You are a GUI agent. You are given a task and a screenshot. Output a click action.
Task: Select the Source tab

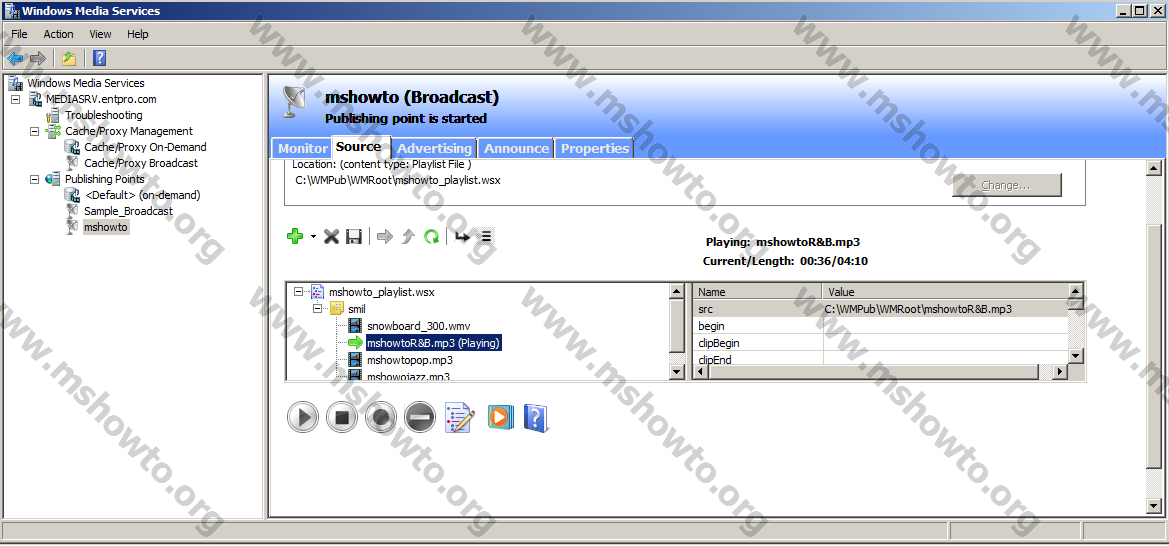359,147
